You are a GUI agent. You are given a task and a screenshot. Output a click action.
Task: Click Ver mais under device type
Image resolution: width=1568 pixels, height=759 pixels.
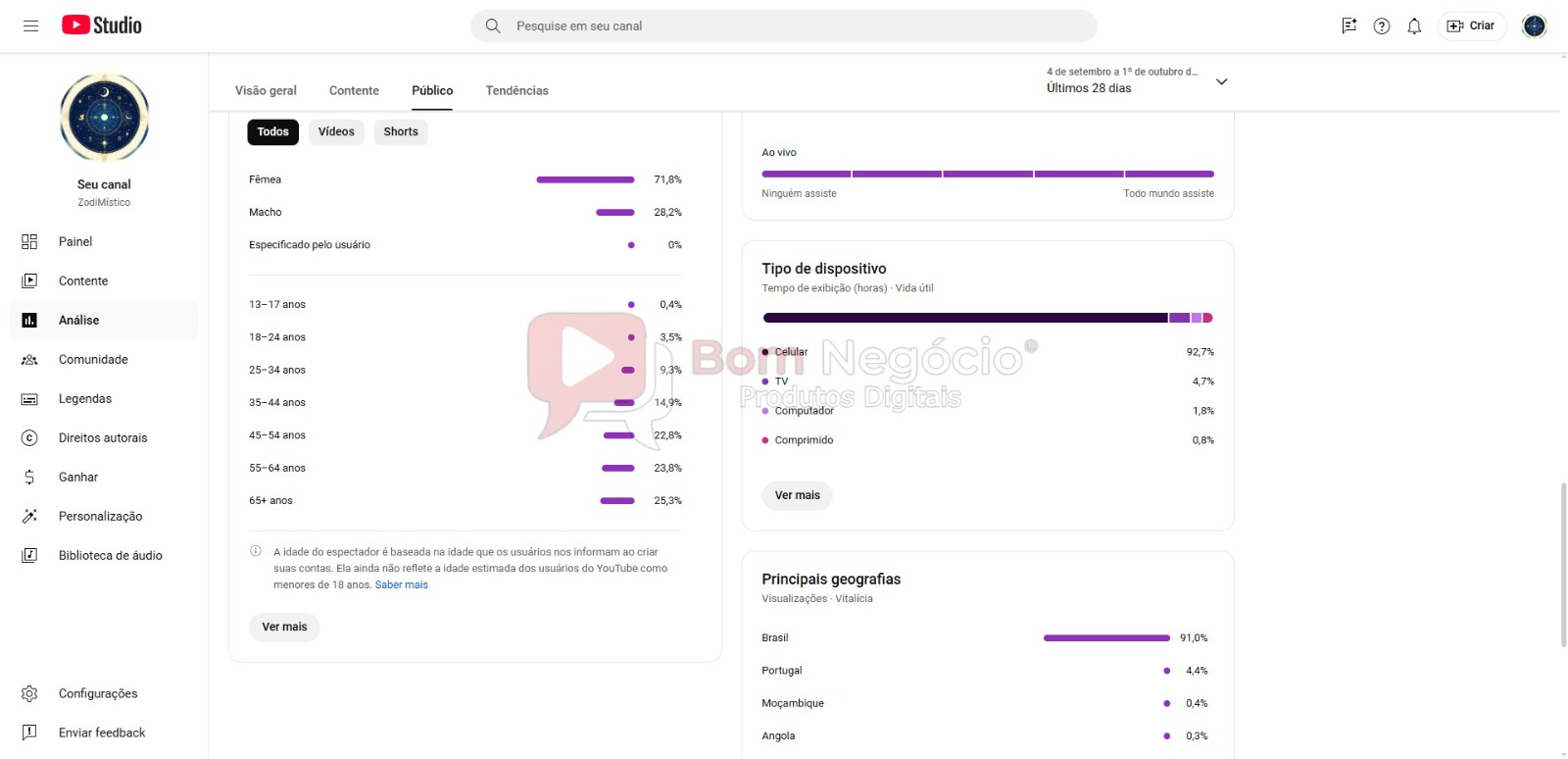click(797, 496)
